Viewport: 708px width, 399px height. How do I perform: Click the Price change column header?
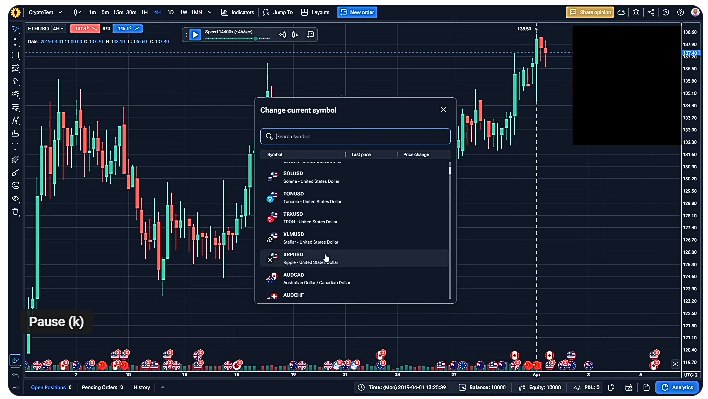(x=416, y=155)
